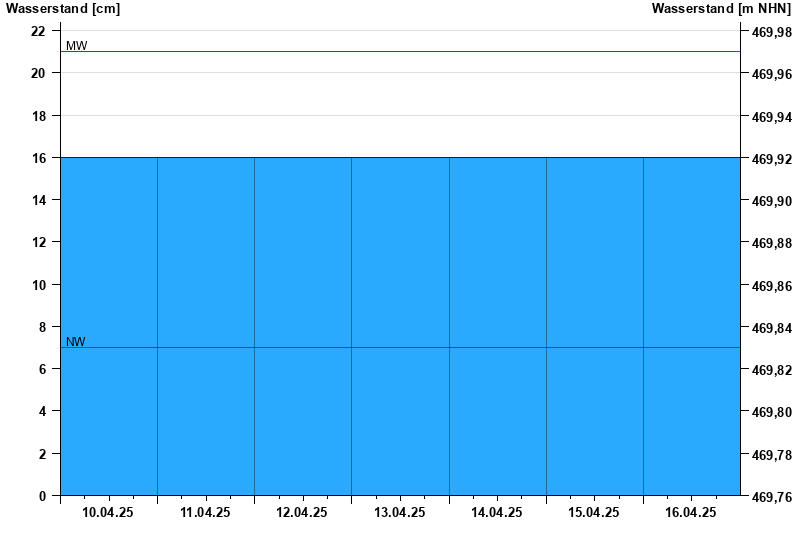Screen dimensions: 800x550
Task: Click the 0 tick on left axis
Action: 42,496
